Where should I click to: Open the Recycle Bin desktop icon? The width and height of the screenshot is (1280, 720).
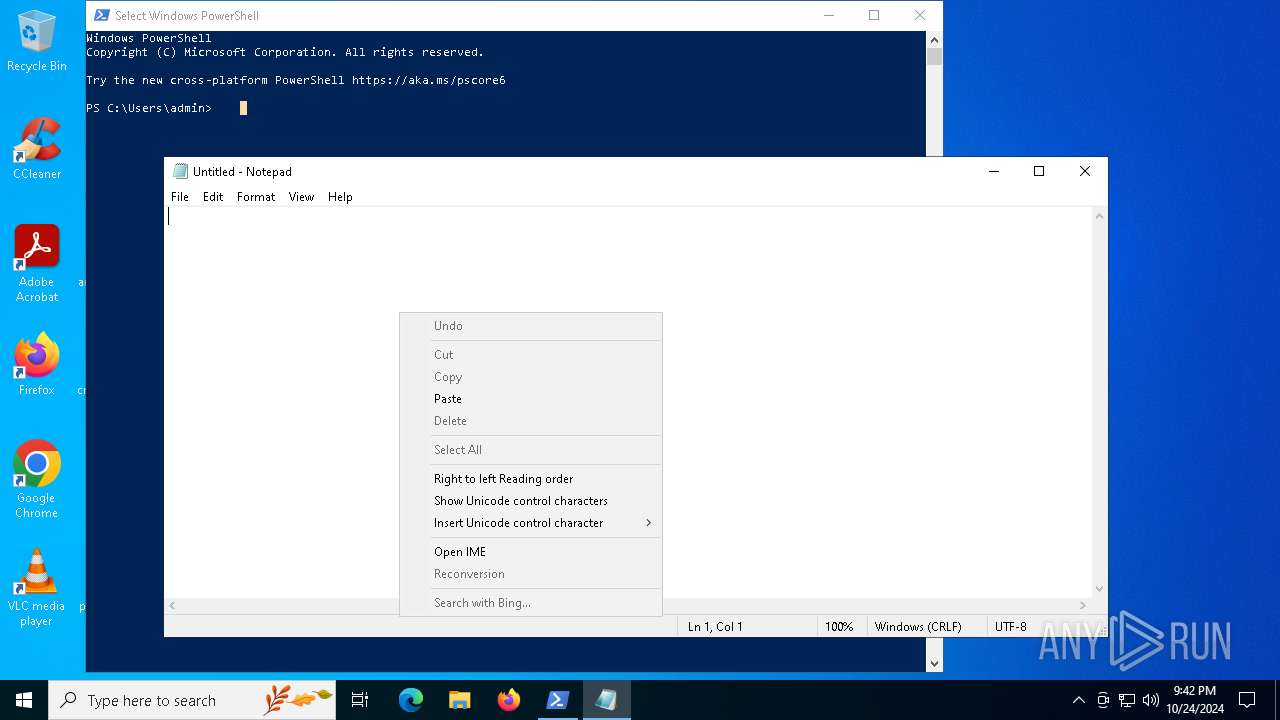37,42
